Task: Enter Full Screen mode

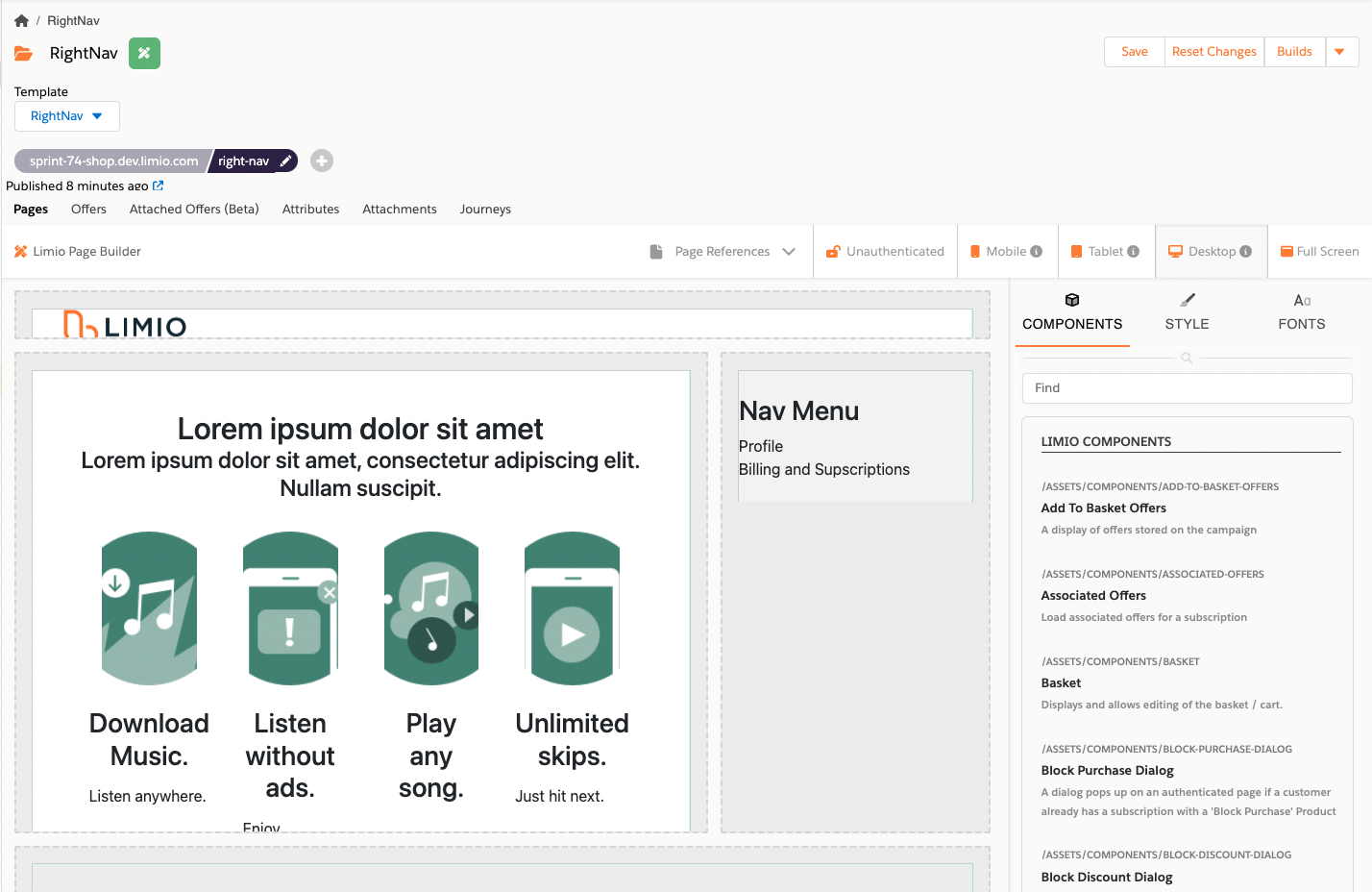Action: tap(1320, 252)
